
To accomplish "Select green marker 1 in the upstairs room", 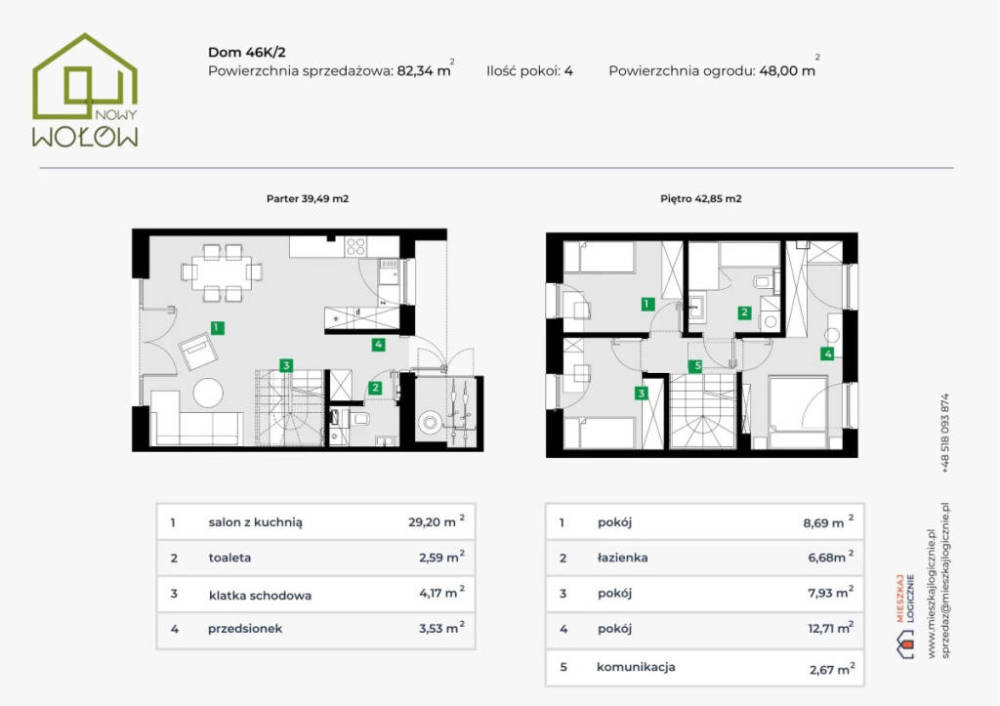I will 647,304.
